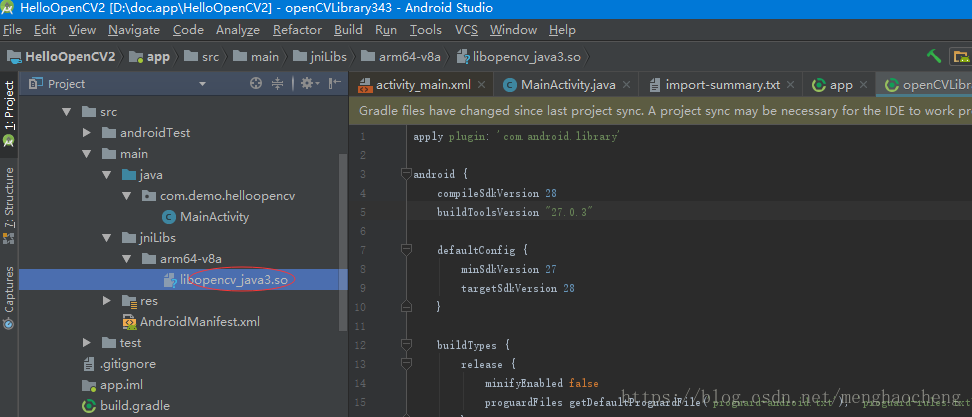Screen dimensions: 972x417
Task: Open the Tools menu
Action: (426, 30)
